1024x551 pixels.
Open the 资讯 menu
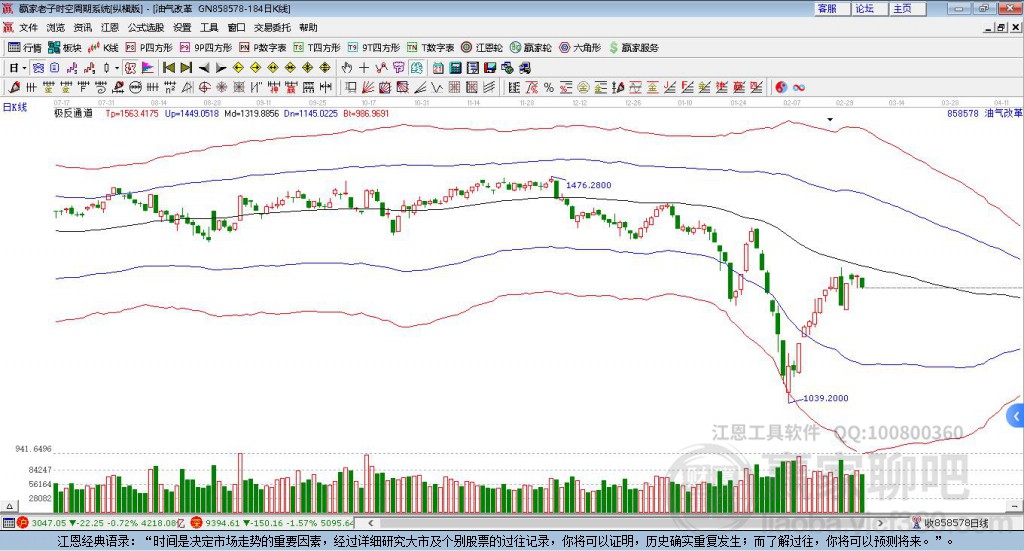pyautogui.click(x=83, y=27)
